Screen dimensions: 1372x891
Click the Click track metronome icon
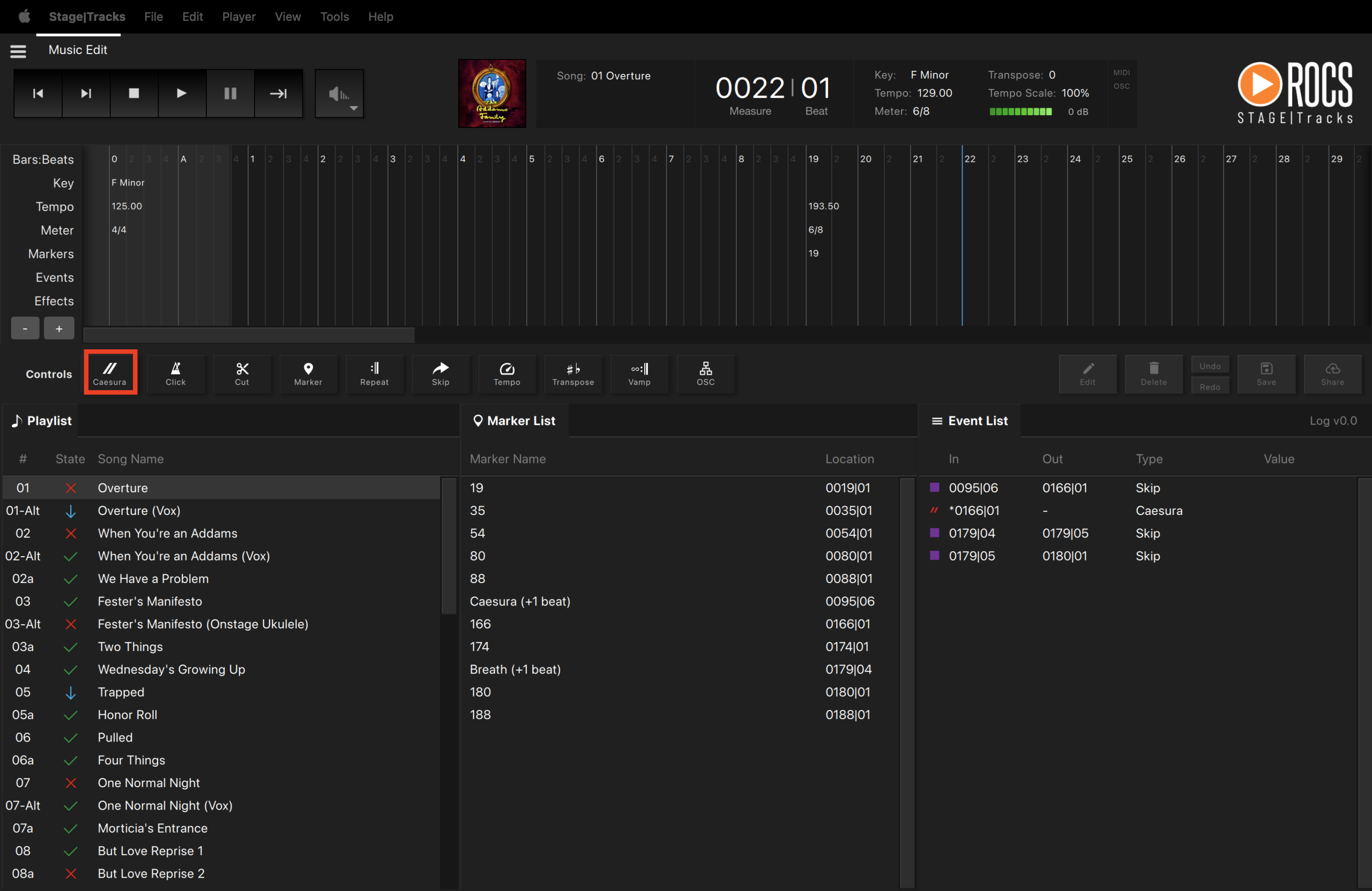[175, 373]
